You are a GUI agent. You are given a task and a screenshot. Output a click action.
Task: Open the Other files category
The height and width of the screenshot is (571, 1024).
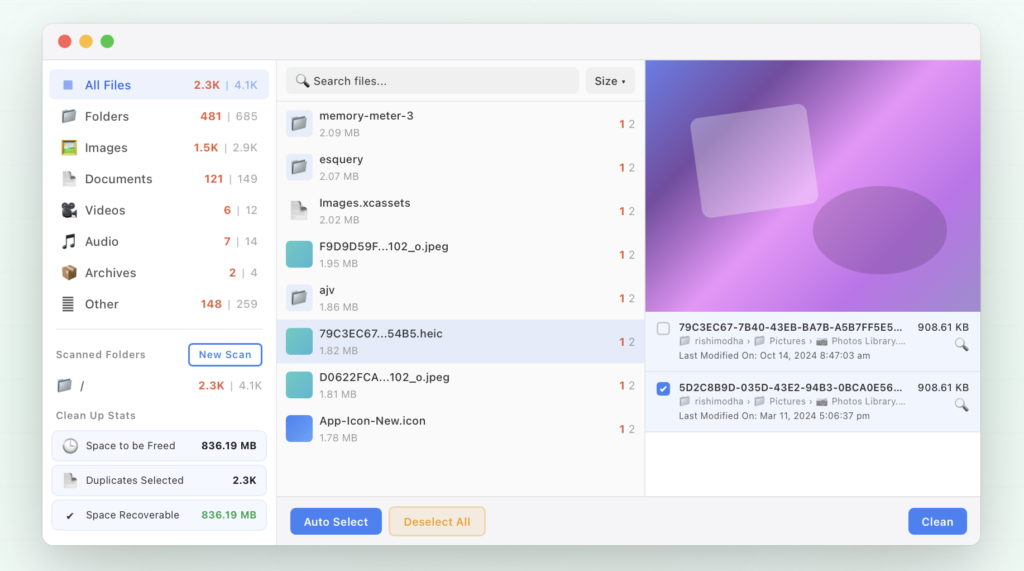[x=101, y=304]
